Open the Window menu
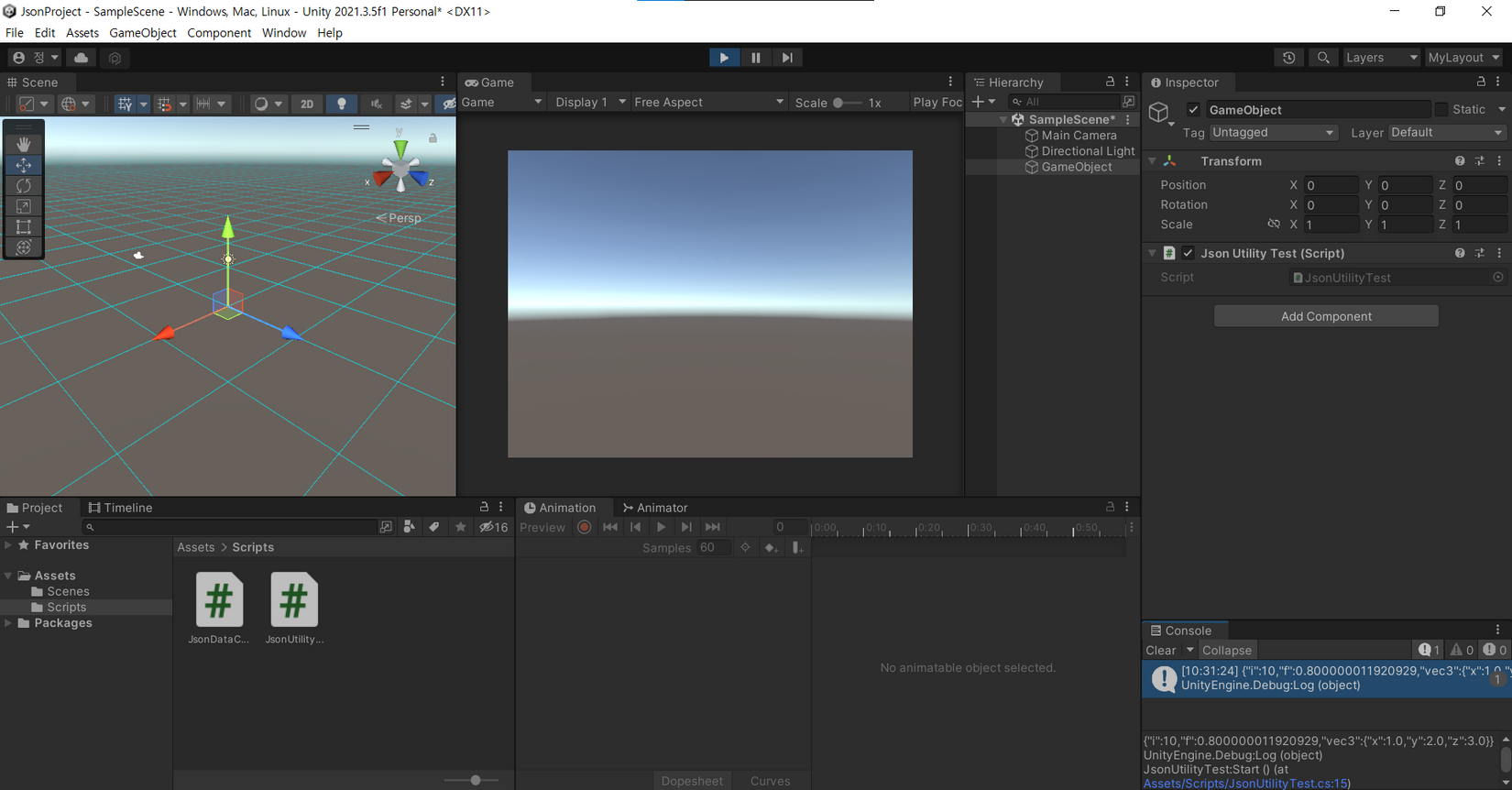Image resolution: width=1512 pixels, height=790 pixels. (284, 33)
